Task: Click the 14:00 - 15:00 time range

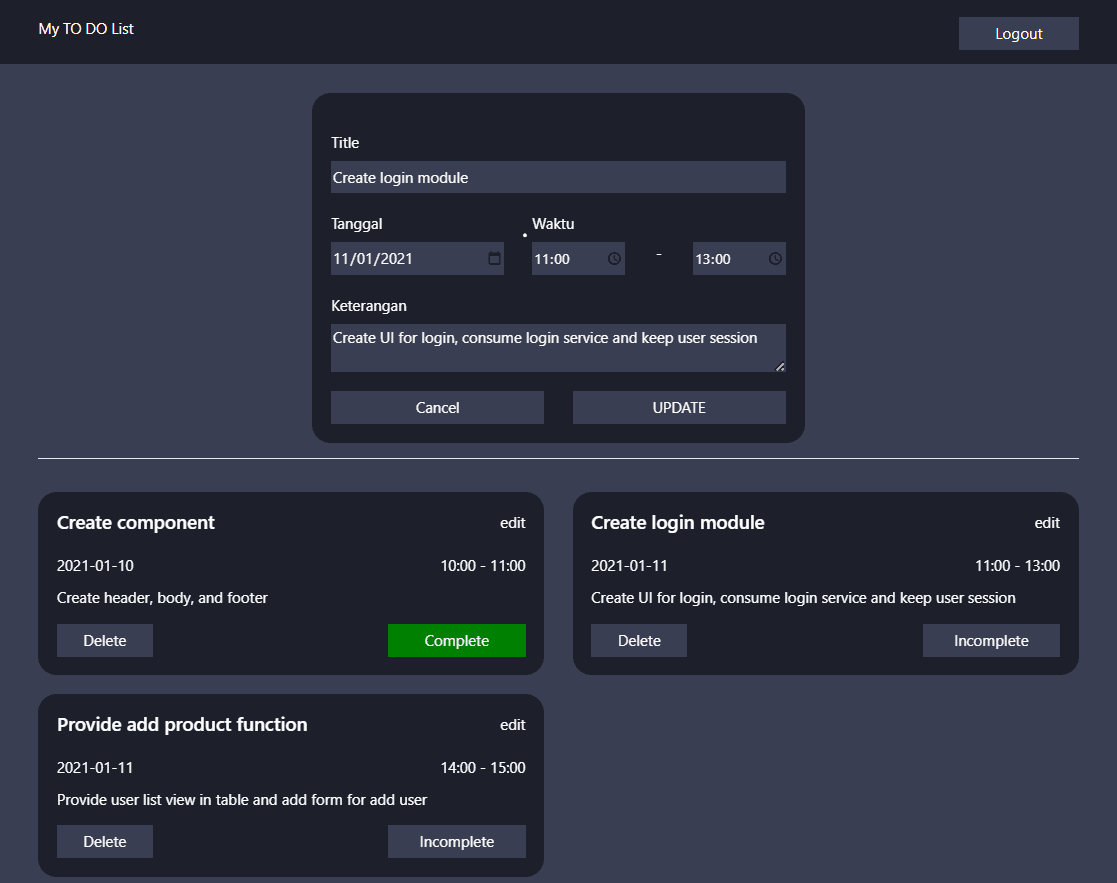Action: coord(483,768)
